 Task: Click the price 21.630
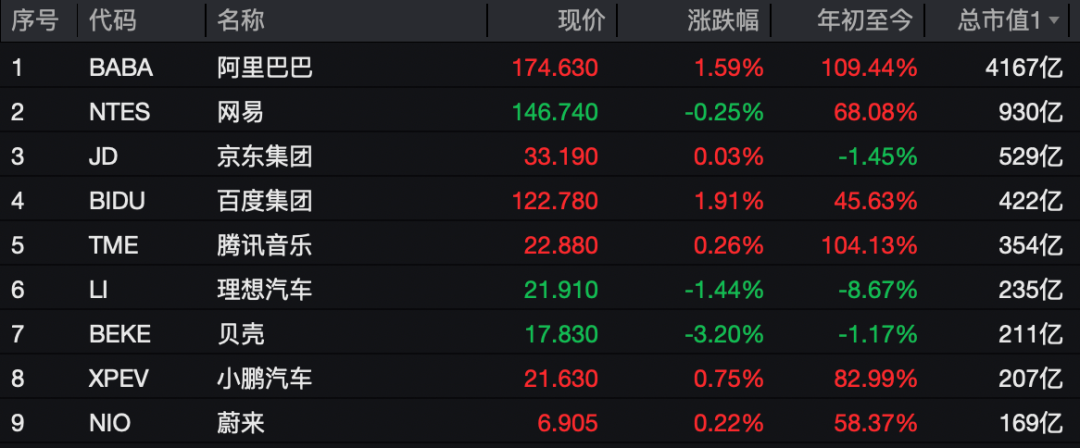click(x=561, y=378)
